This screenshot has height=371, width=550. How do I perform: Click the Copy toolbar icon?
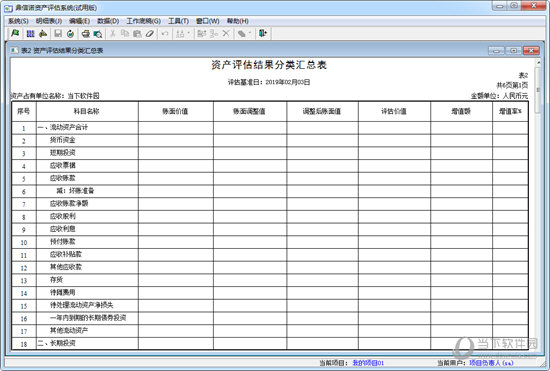pyautogui.click(x=125, y=34)
